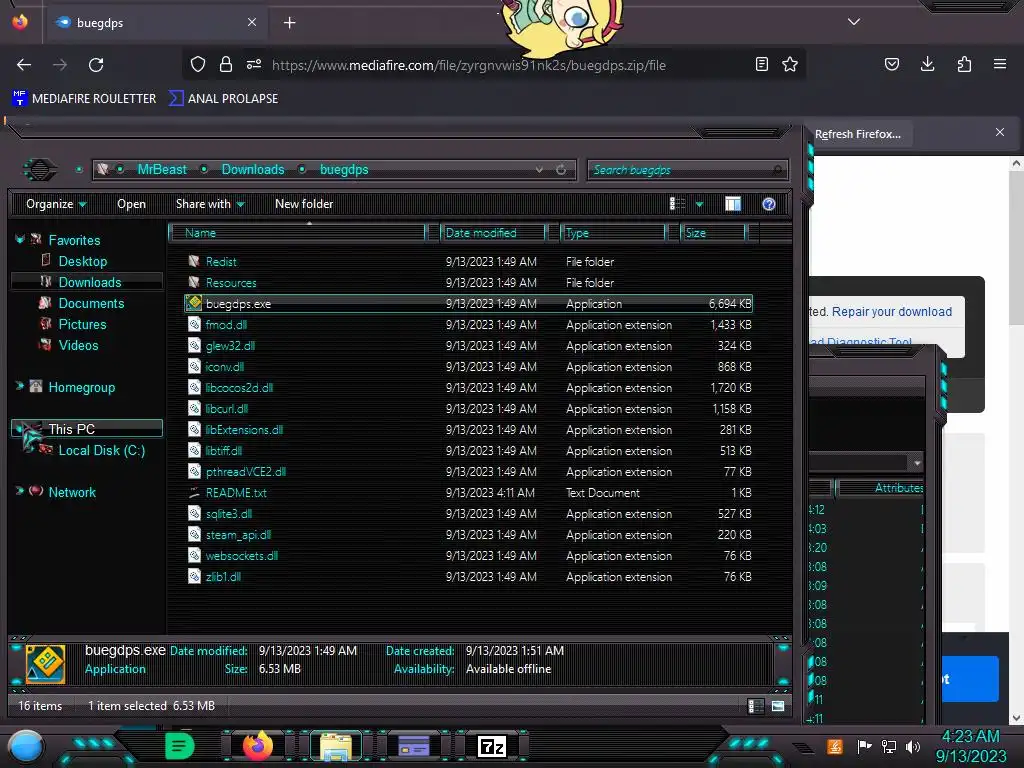Dismiss the Refresh Firefox notification
Screen dimensions: 1024x768
point(1000,133)
